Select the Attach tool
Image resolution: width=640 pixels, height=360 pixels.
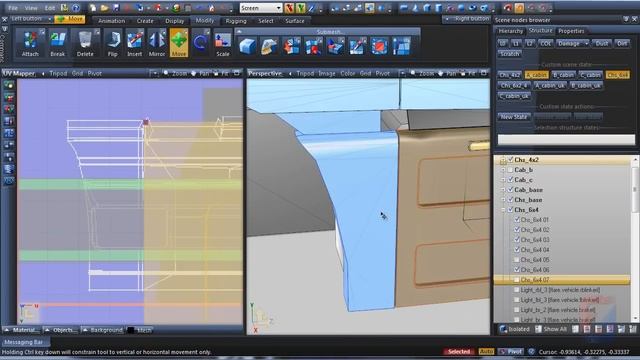pyautogui.click(x=30, y=43)
